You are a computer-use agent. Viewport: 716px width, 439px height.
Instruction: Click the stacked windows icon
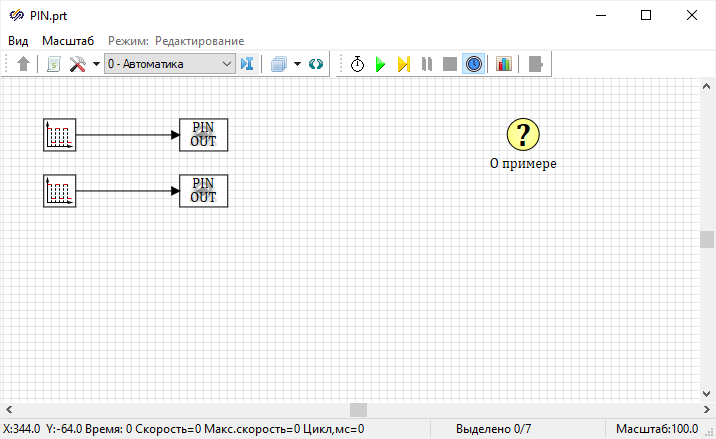279,64
